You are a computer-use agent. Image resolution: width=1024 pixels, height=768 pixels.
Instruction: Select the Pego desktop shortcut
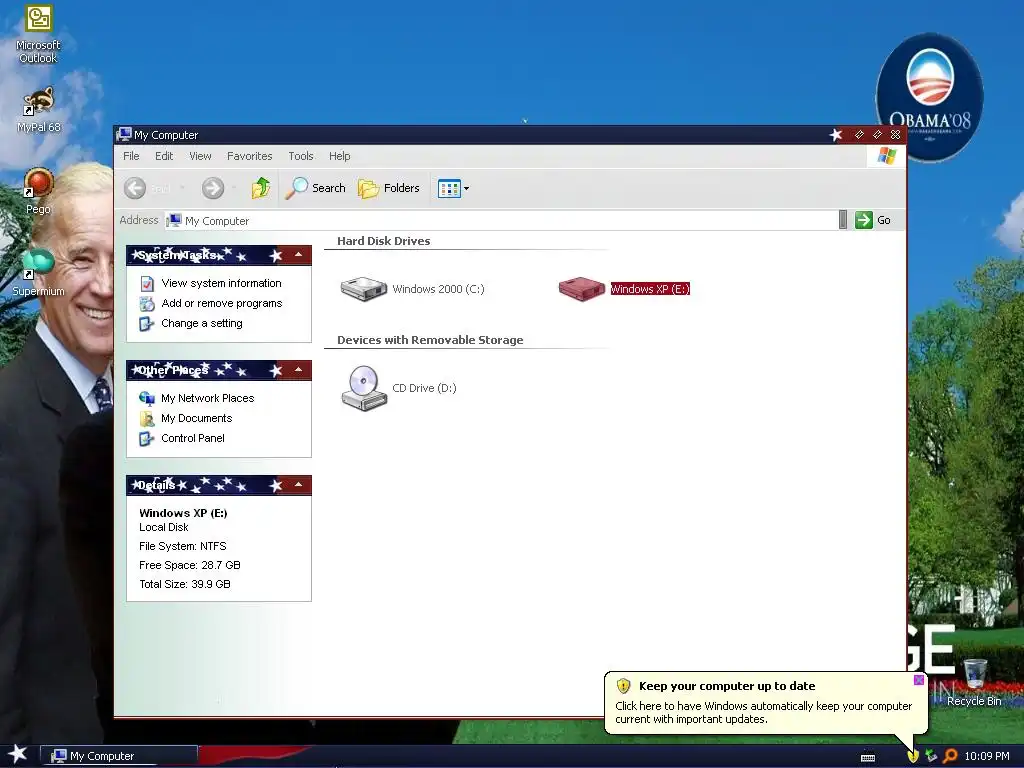click(x=38, y=191)
